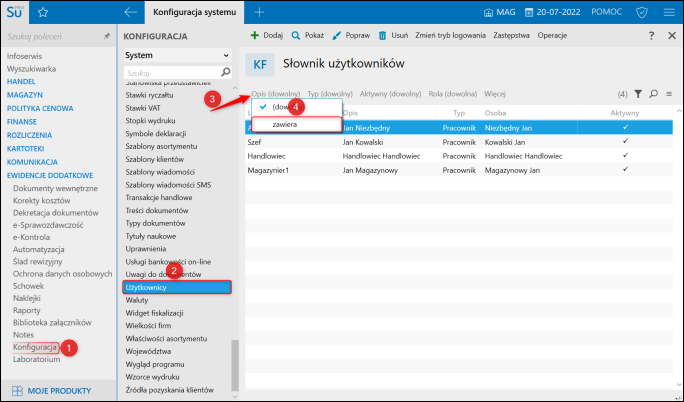Image resolution: width=684 pixels, height=402 pixels.
Task: Click the KF dictionary badge
Action: (x=260, y=65)
